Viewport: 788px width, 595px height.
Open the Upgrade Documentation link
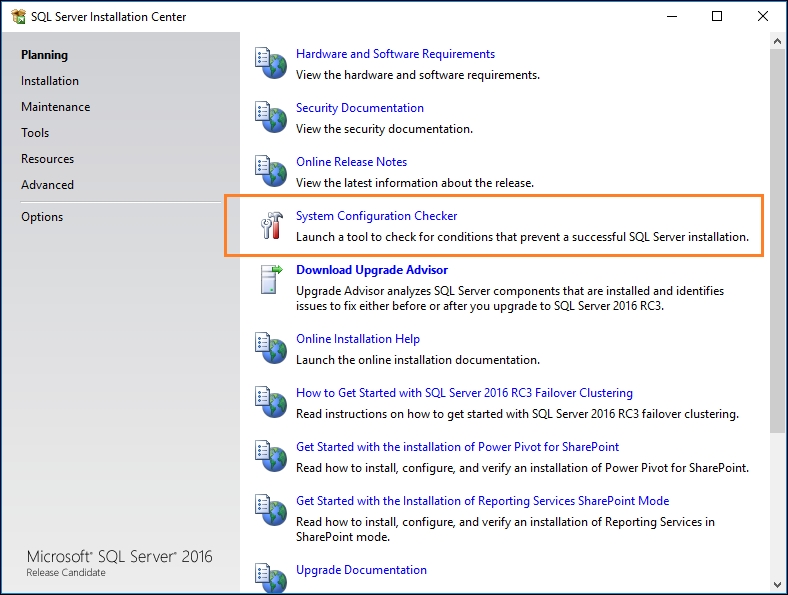tap(361, 570)
